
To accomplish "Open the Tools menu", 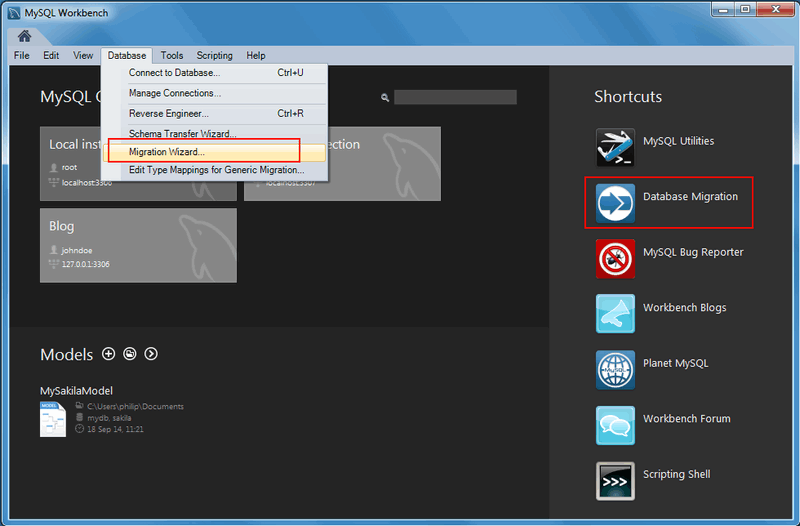I will point(172,56).
